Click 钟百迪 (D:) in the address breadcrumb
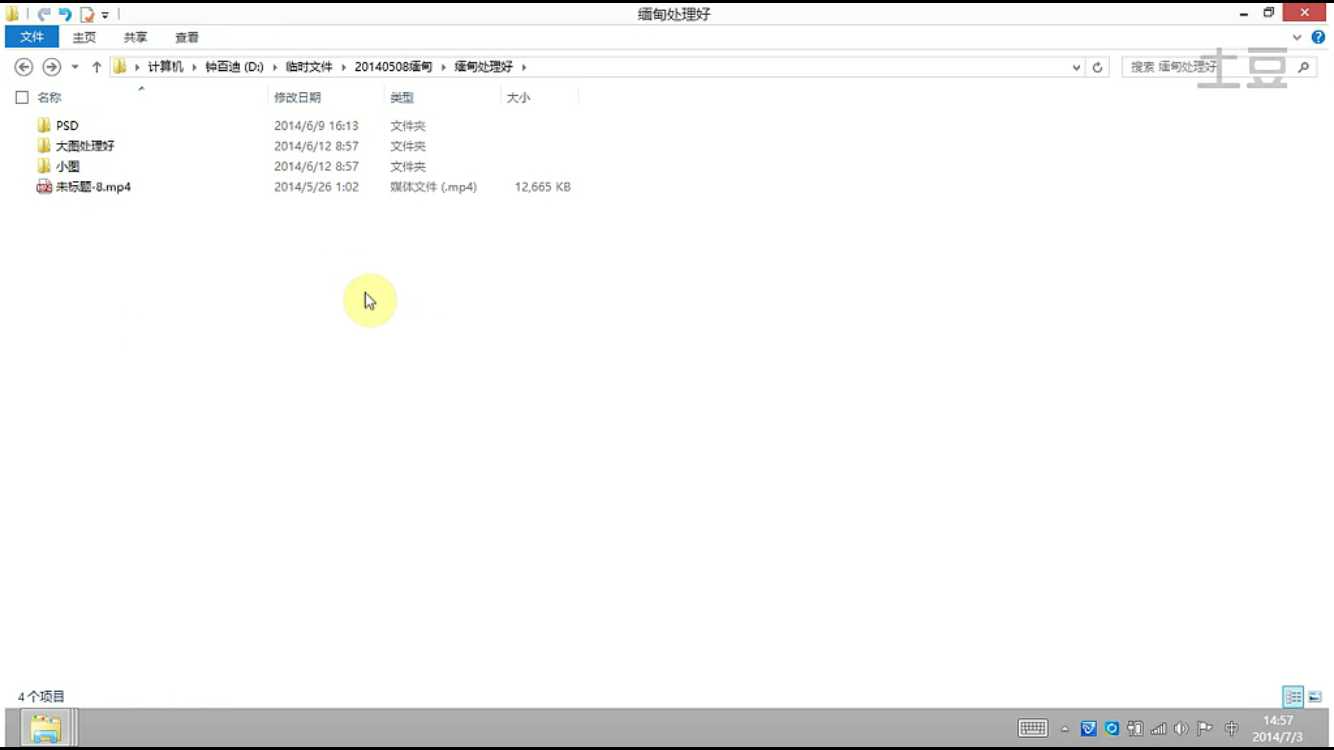Viewport: 1334px width, 750px height. click(235, 67)
